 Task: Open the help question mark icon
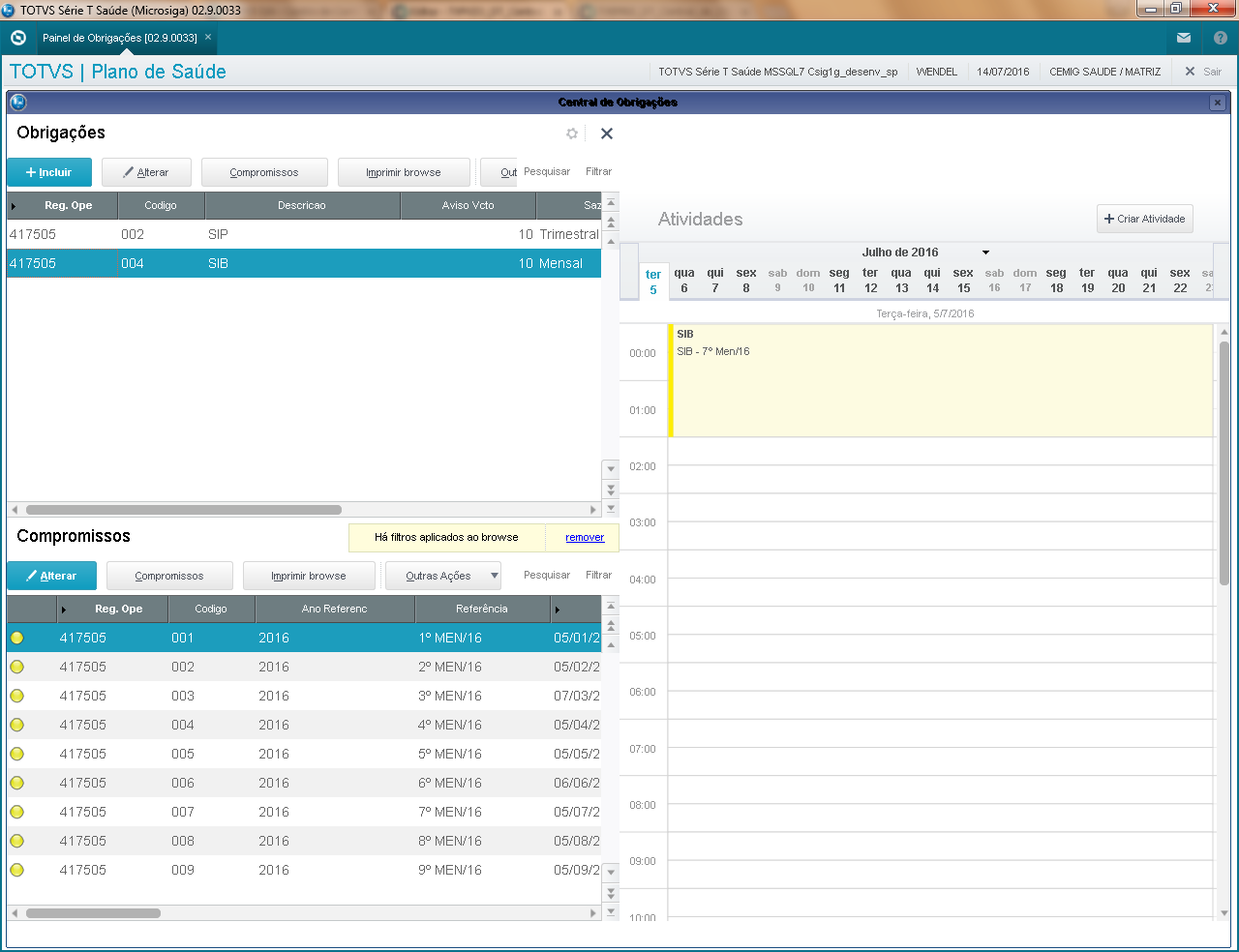tap(1221, 38)
